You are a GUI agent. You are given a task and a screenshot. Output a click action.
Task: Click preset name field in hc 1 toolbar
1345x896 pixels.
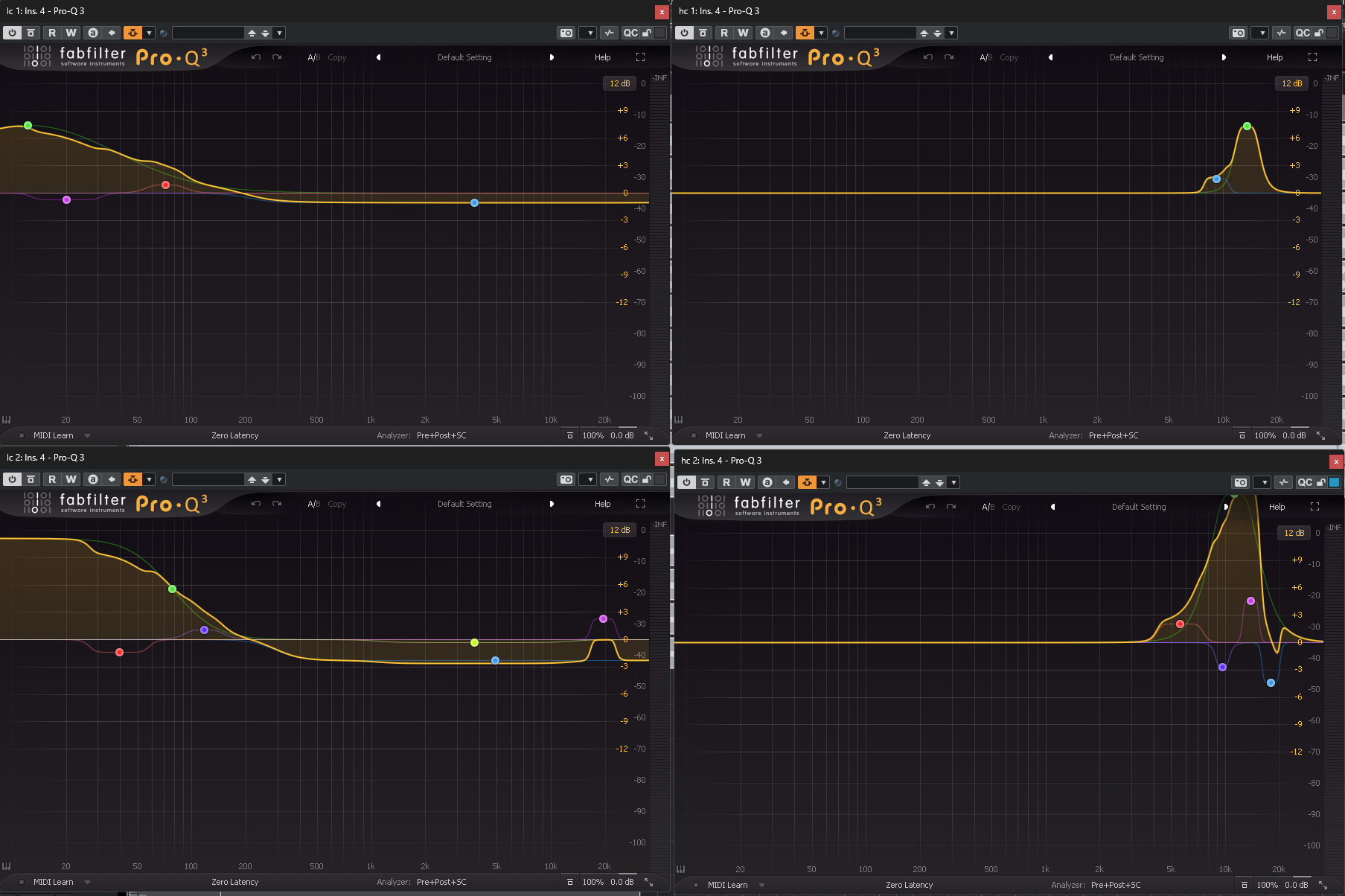[880, 33]
